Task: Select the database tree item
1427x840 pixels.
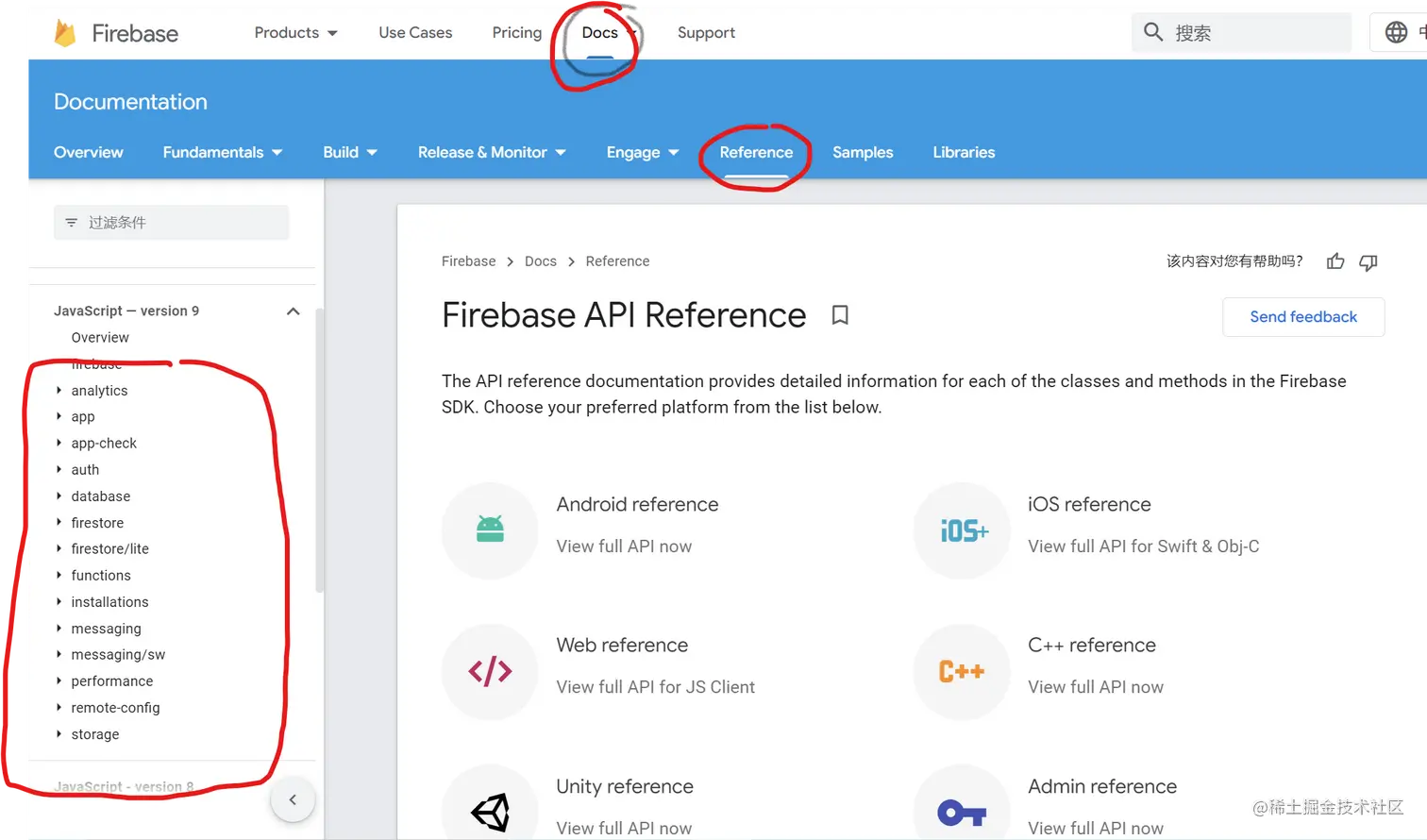Action: (101, 496)
